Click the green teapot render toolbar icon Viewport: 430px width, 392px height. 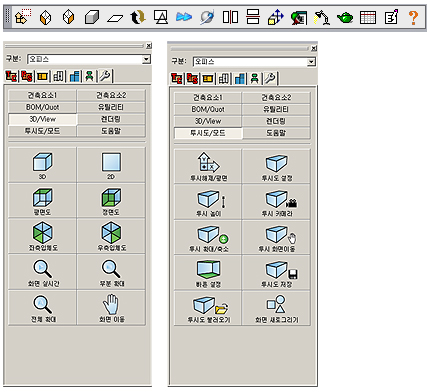[x=345, y=17]
